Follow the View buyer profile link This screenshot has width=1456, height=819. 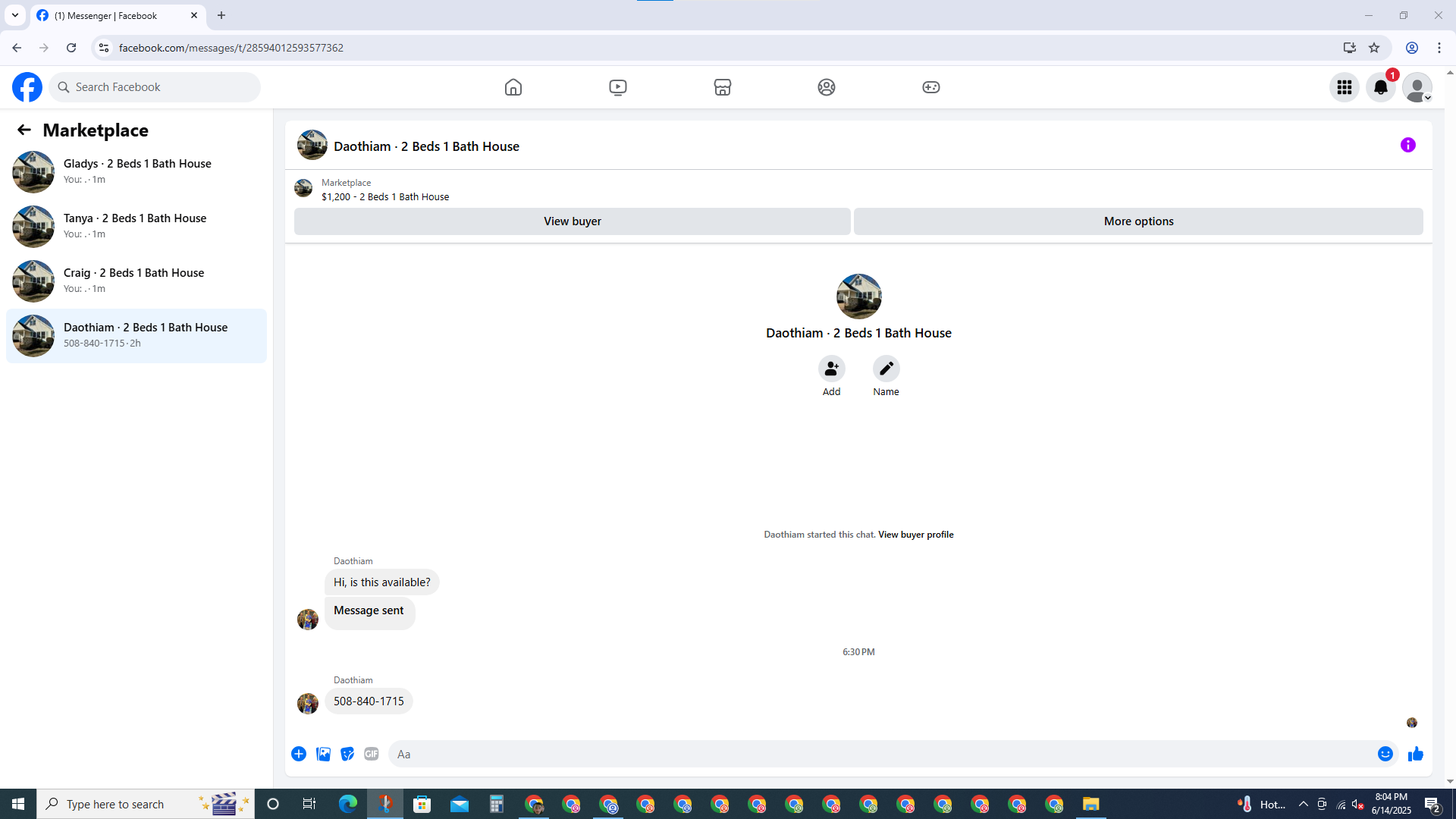click(x=915, y=535)
